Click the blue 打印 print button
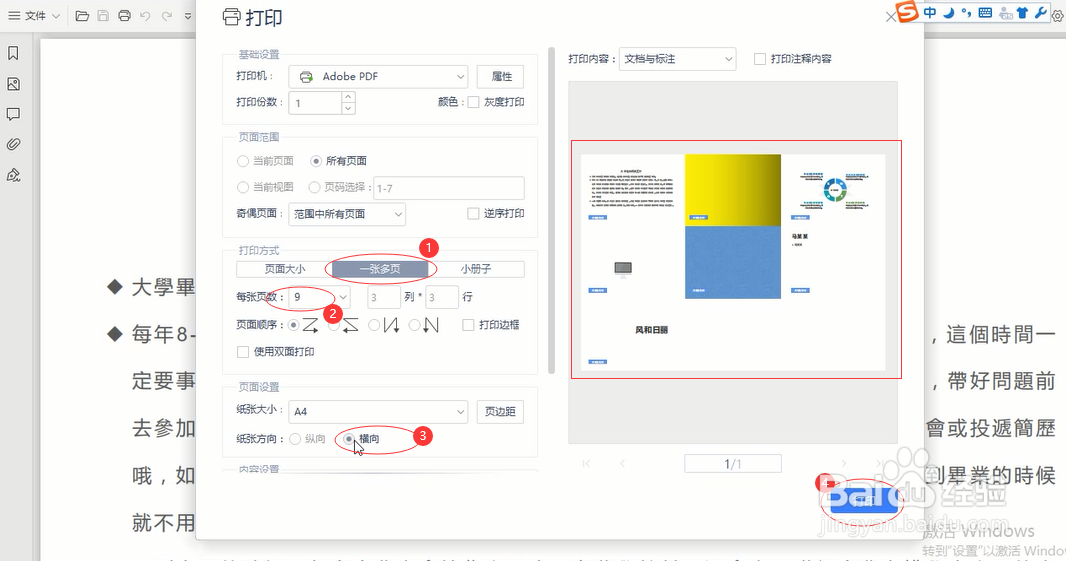This screenshot has width=1066, height=561. [x=863, y=501]
